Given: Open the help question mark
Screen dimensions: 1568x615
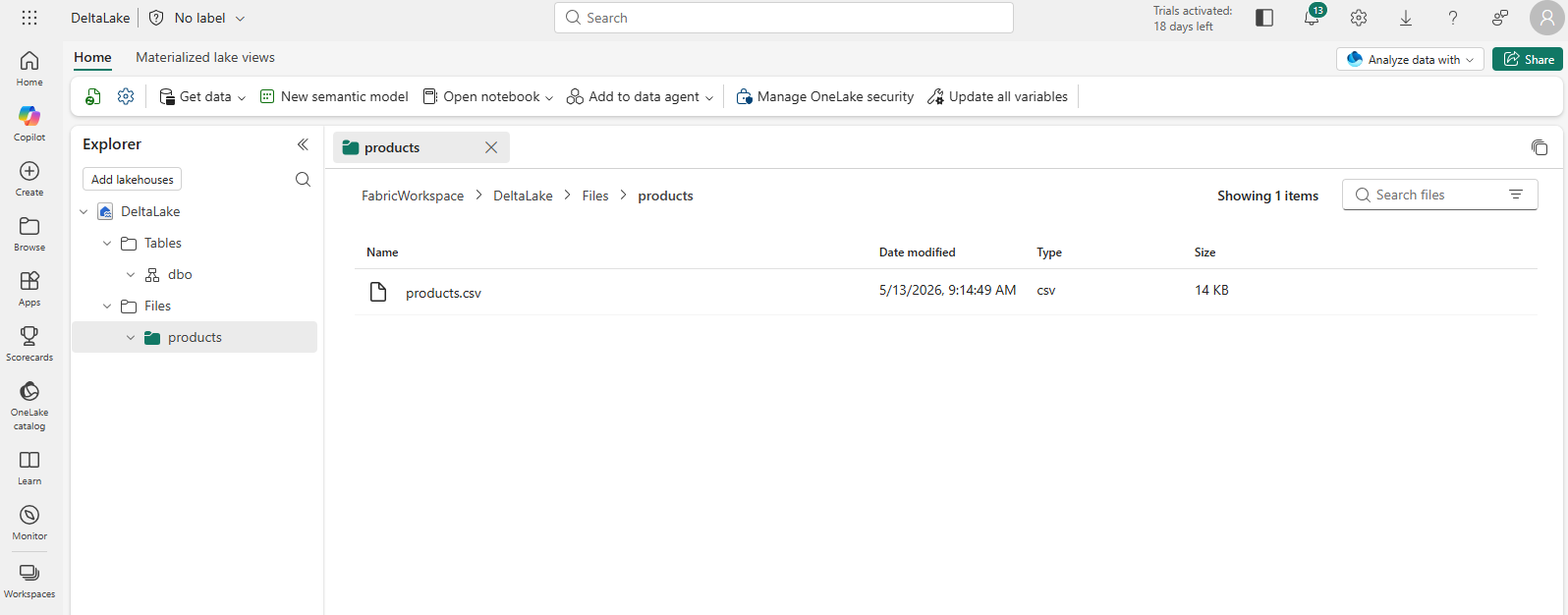Looking at the screenshot, I should point(1453,18).
